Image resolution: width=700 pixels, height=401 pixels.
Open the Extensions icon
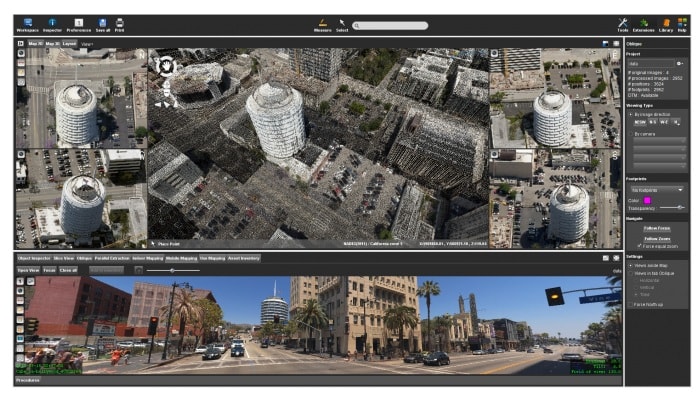tap(644, 25)
